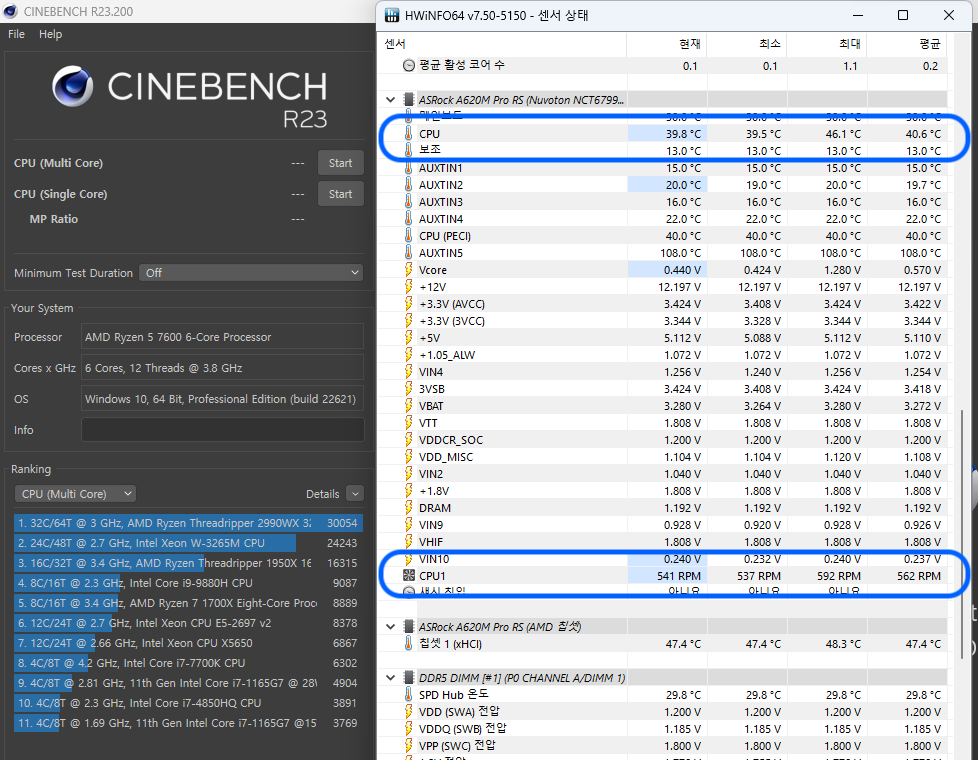The image size is (978, 760).
Task: Collapse the ASRock A620M Pro RS (AMD 칩셋) group
Action: pyautogui.click(x=390, y=626)
